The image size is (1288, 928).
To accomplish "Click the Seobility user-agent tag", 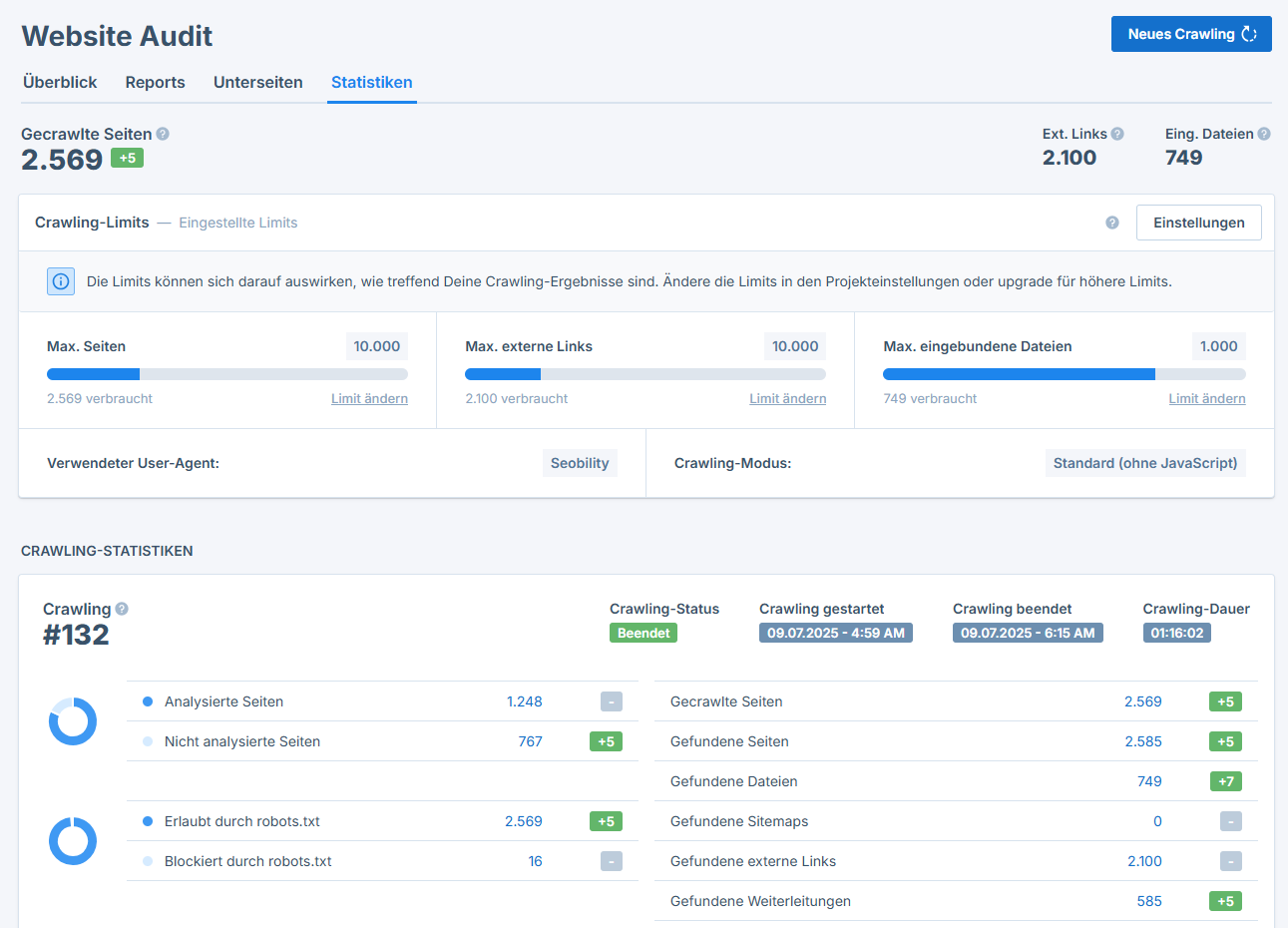I will point(580,463).
